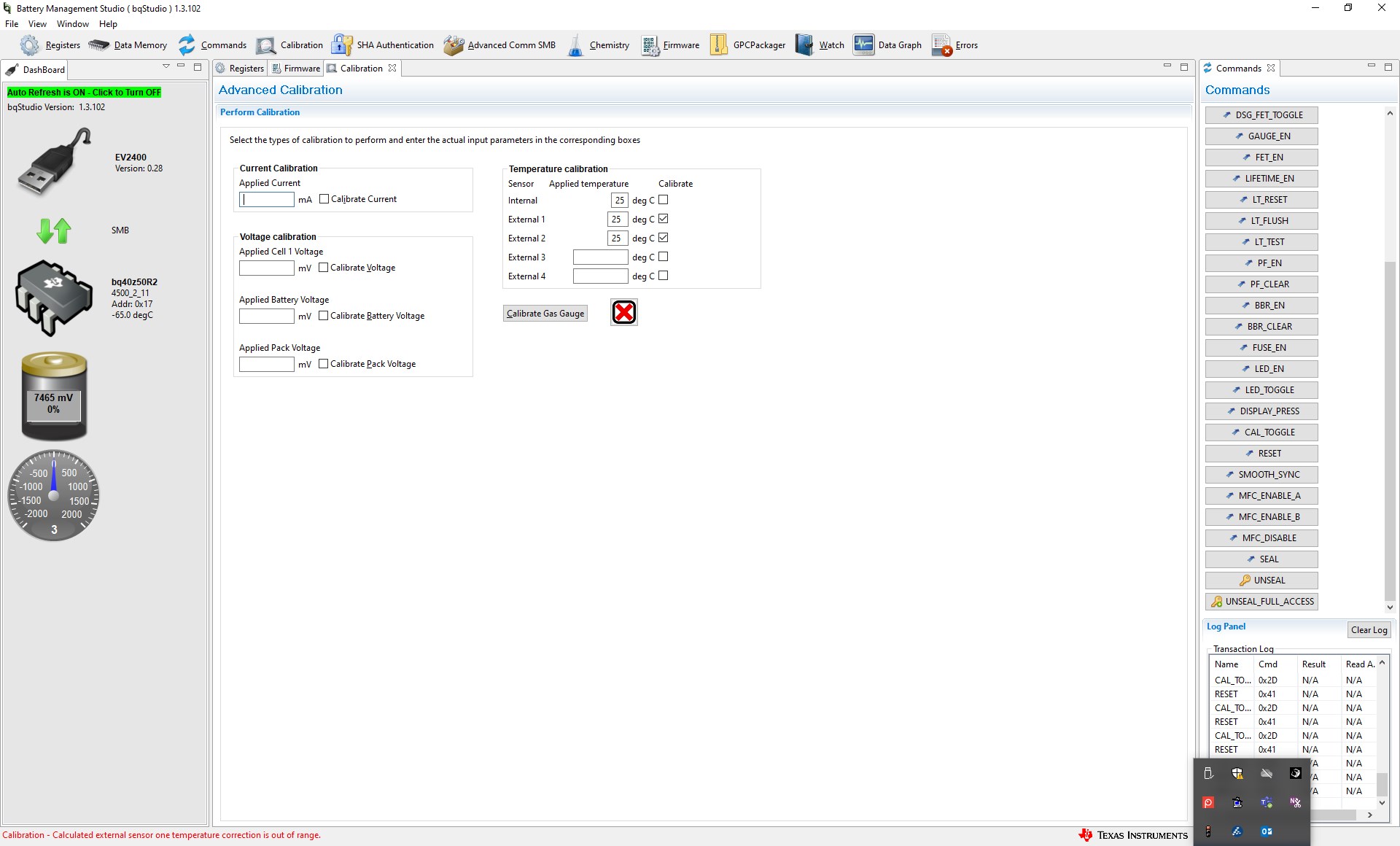This screenshot has width=1400, height=846.
Task: Open the Errors toolbar icon
Action: tap(941, 45)
